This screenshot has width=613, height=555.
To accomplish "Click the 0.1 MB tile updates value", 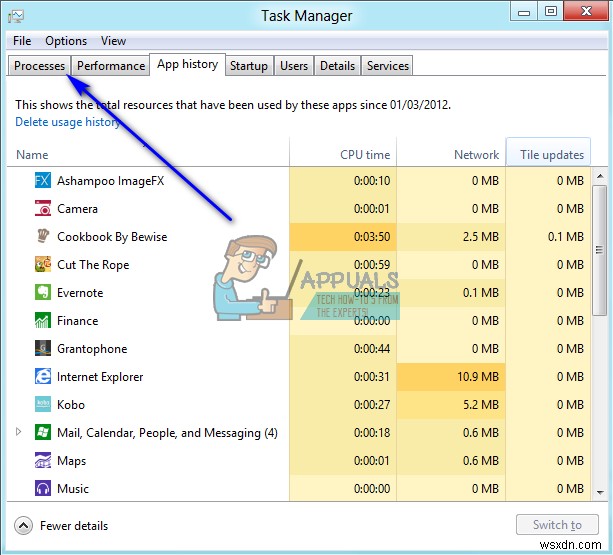I will click(566, 236).
